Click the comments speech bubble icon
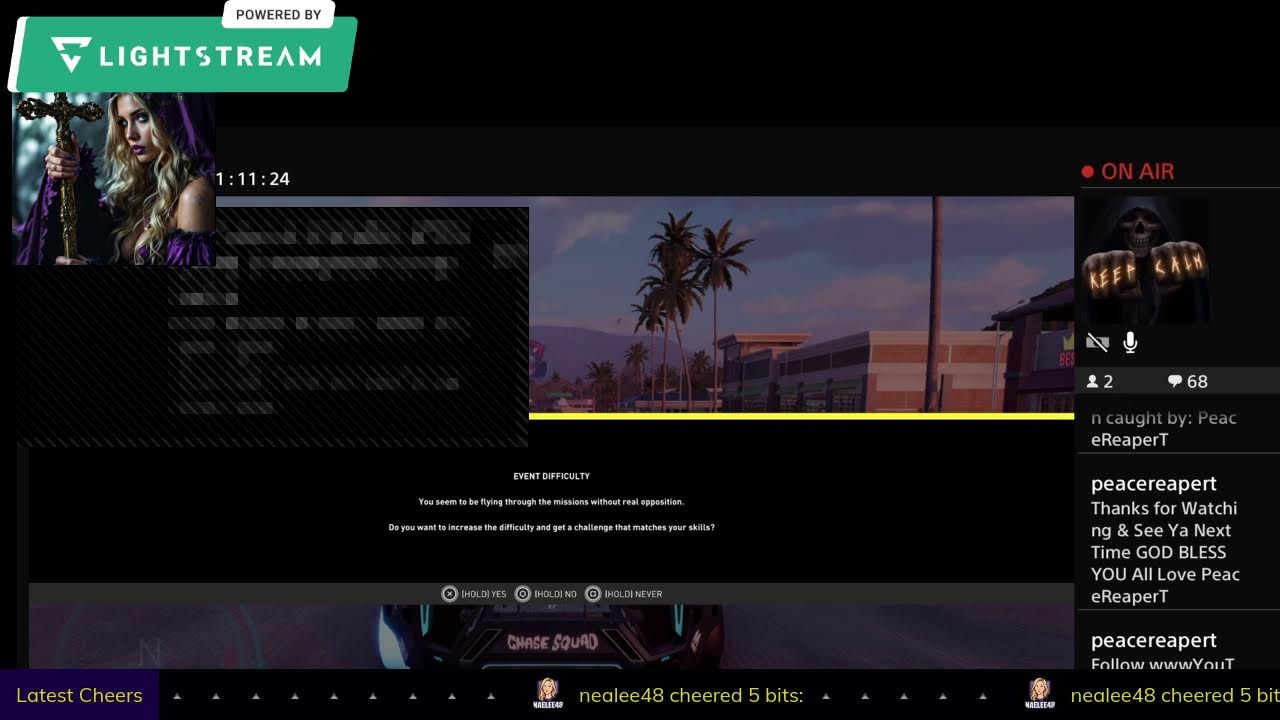The image size is (1280, 720). tap(1175, 382)
